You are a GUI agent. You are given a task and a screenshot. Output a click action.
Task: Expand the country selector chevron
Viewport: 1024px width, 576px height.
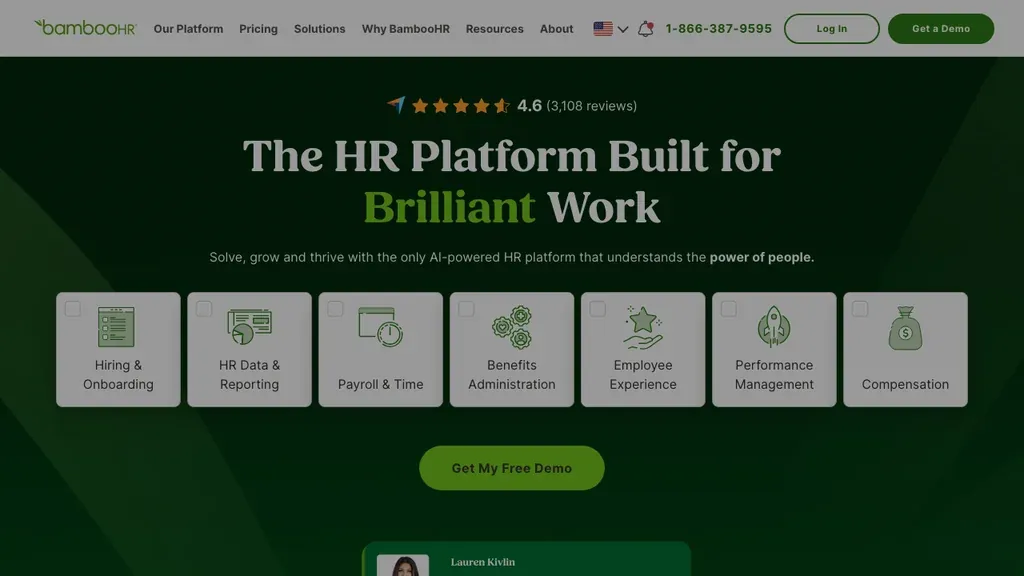pyautogui.click(x=623, y=29)
